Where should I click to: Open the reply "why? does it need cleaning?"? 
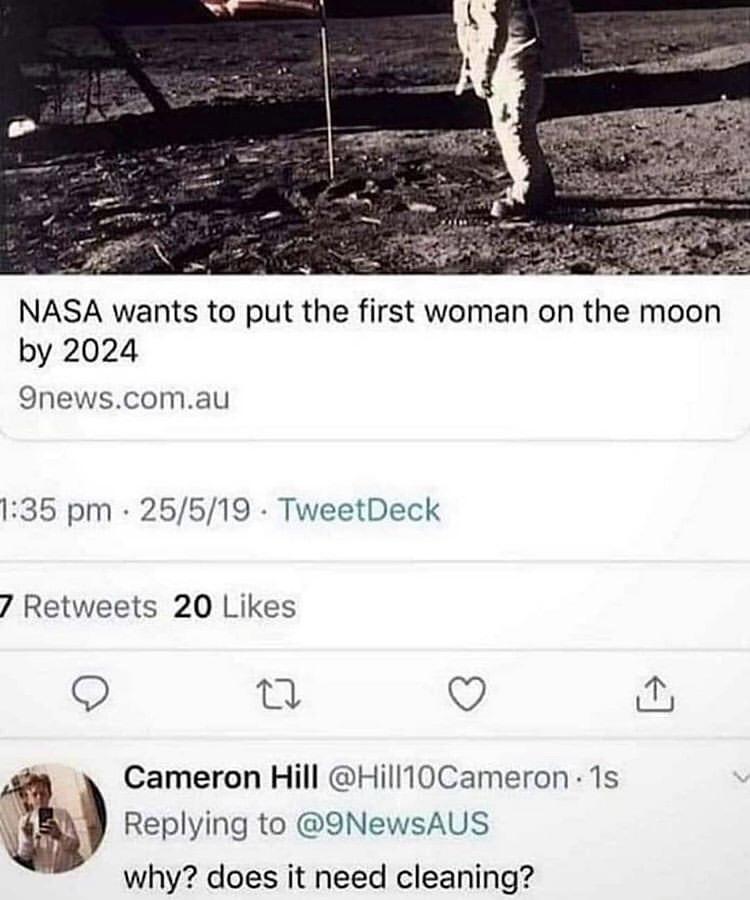click(x=329, y=876)
